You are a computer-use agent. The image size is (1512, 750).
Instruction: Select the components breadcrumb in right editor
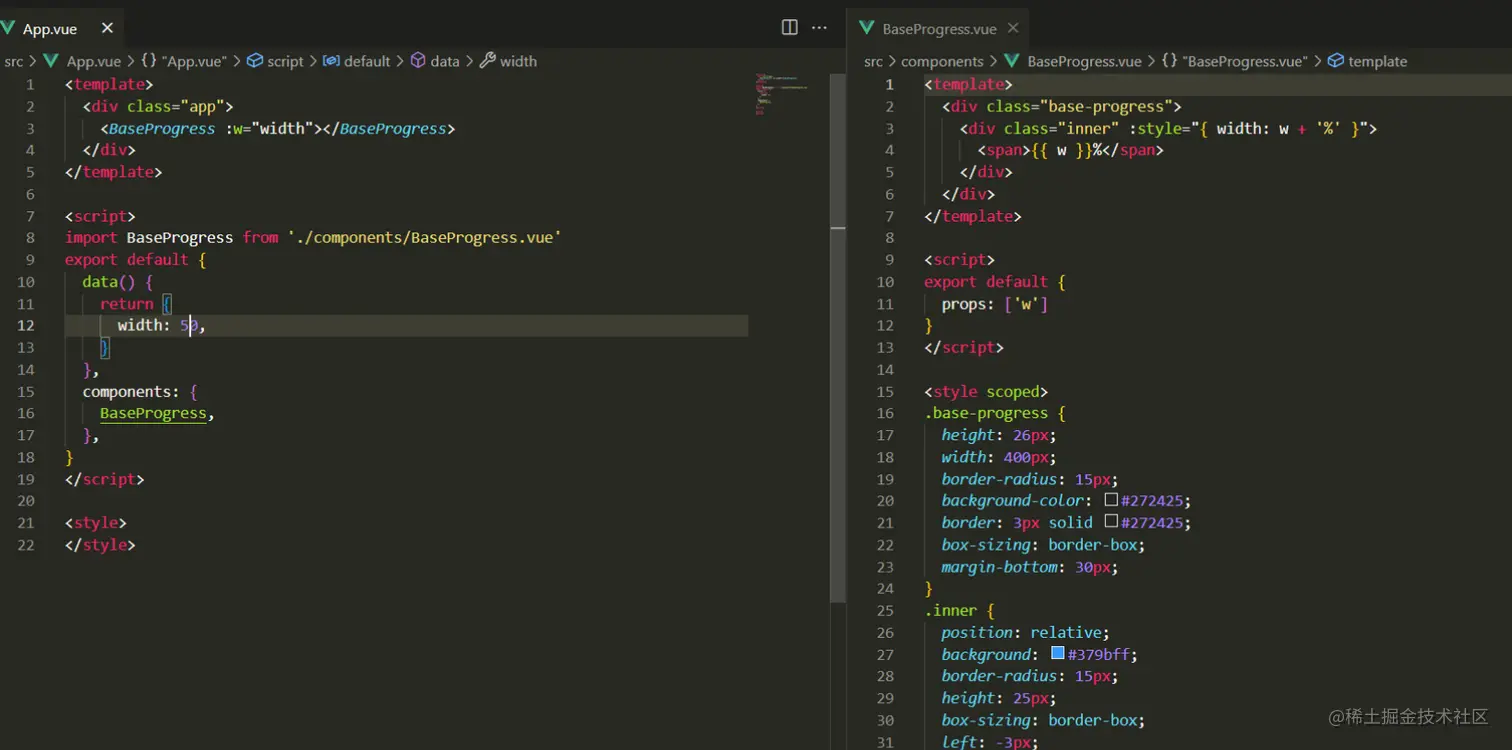pyautogui.click(x=942, y=61)
